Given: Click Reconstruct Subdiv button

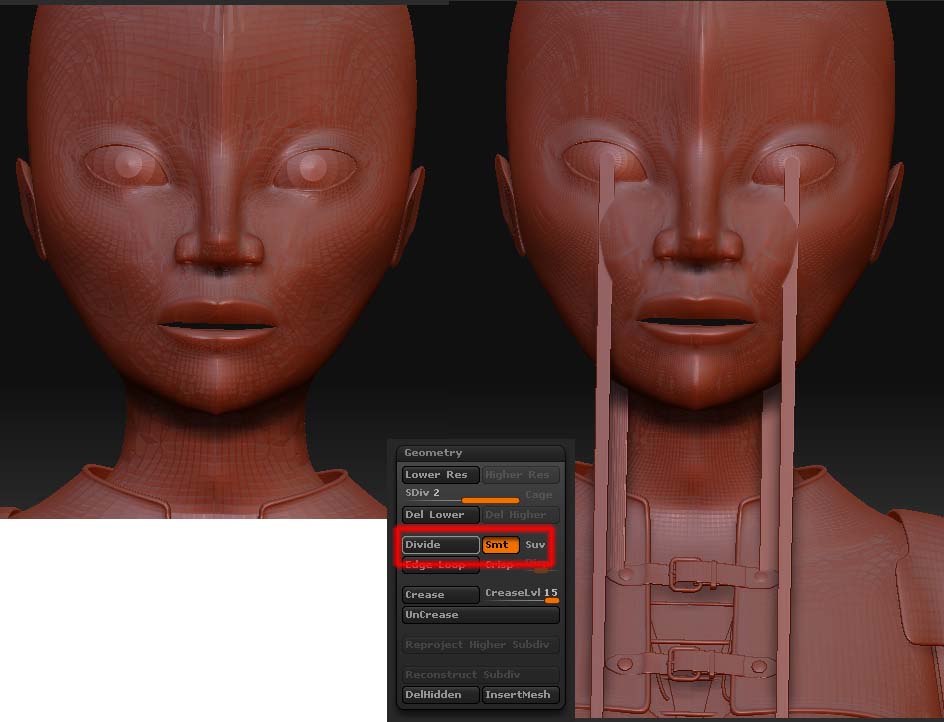Looking at the screenshot, I should tap(480, 675).
